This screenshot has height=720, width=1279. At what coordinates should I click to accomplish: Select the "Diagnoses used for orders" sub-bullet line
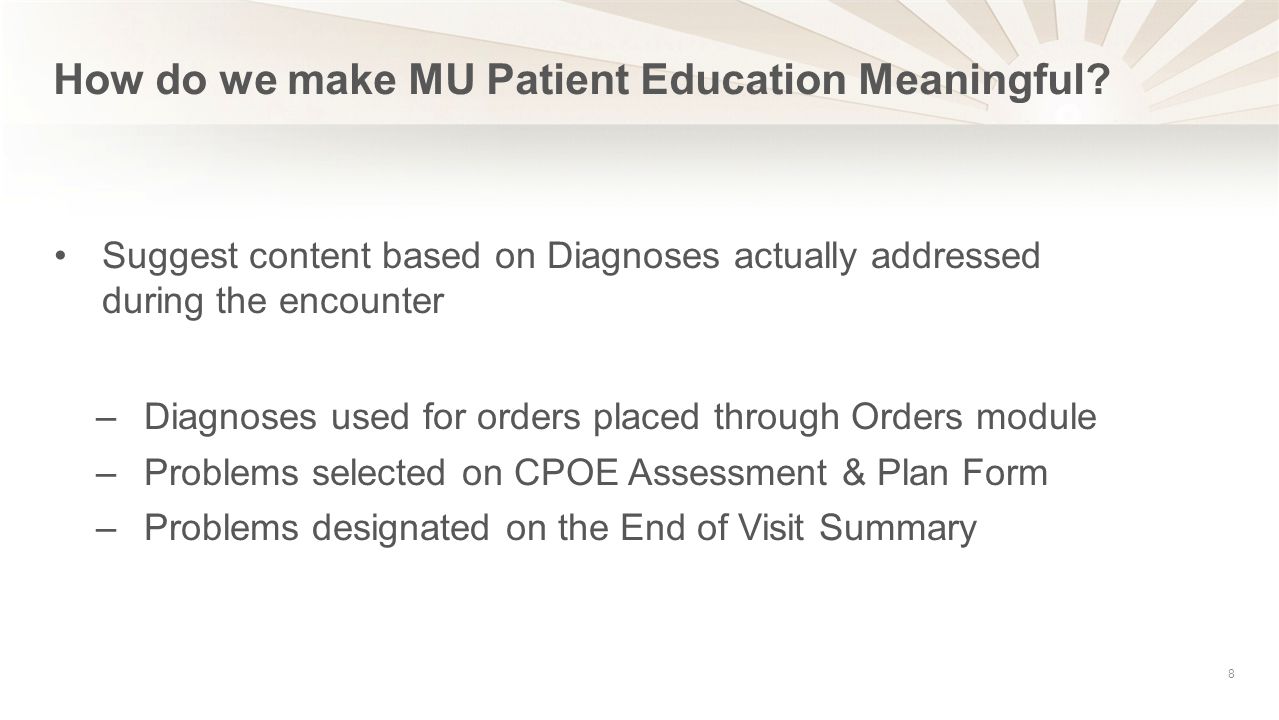coord(620,417)
